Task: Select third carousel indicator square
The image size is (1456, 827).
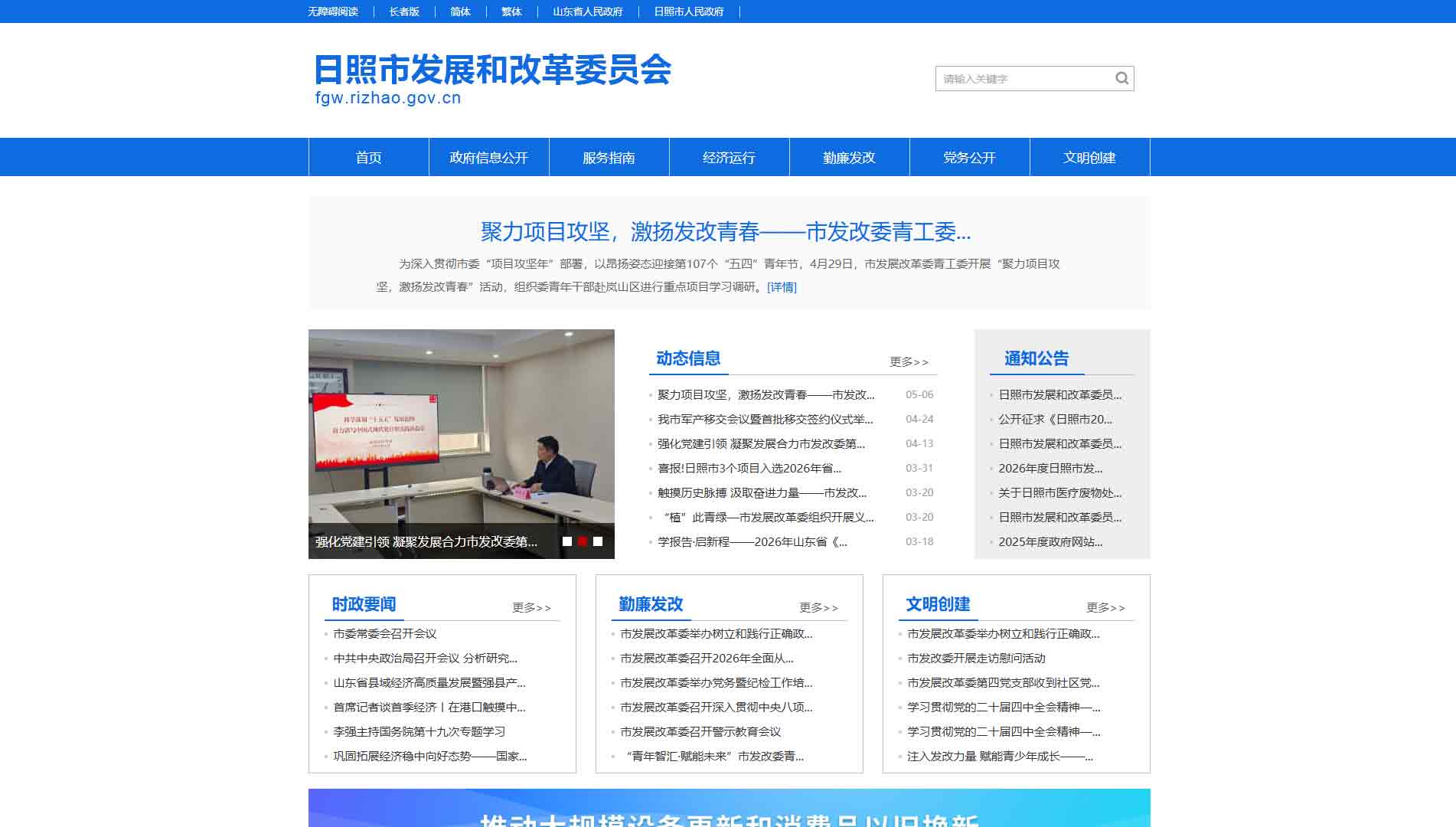Action: (x=598, y=541)
